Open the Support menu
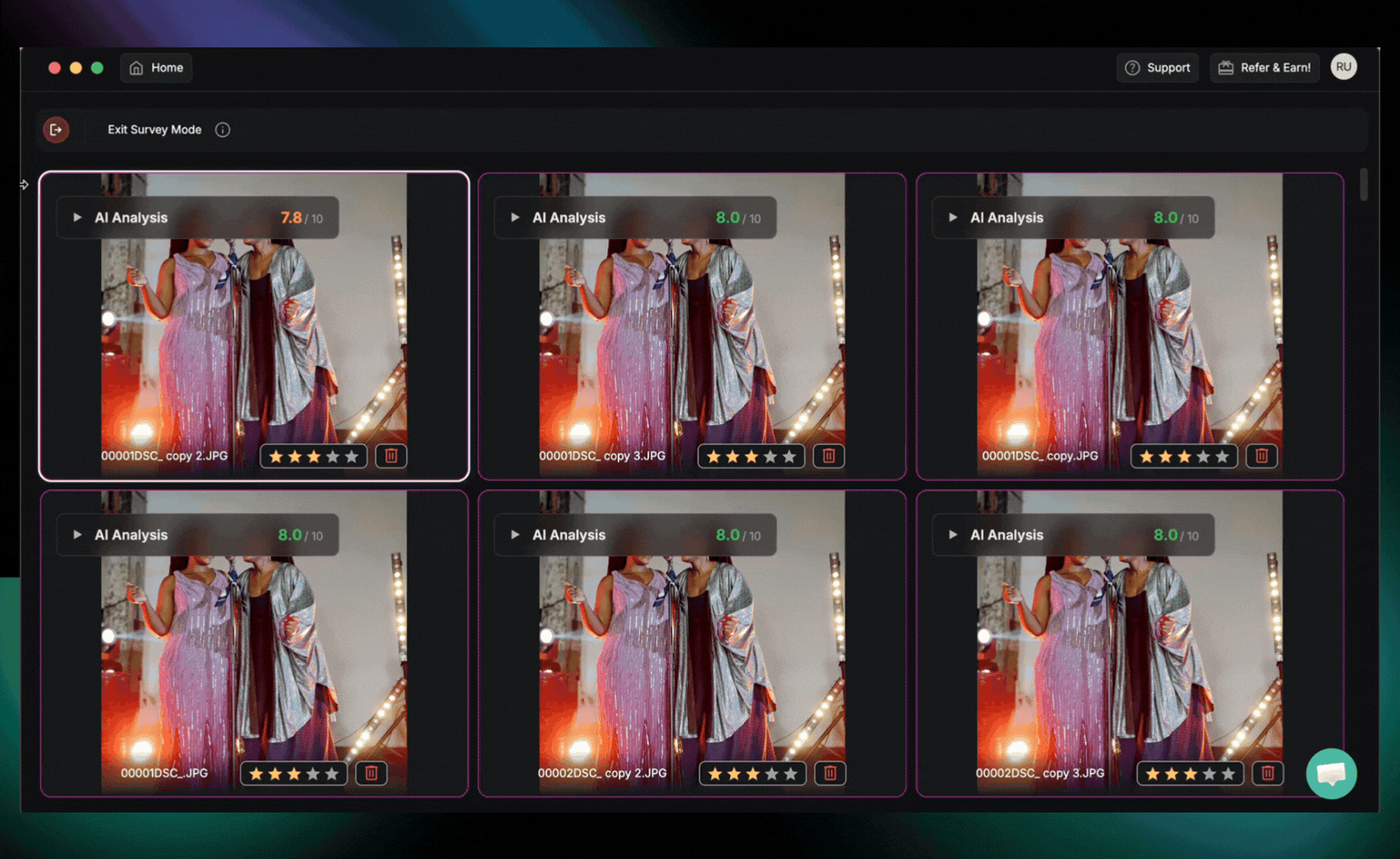This screenshot has height=859, width=1400. coord(1158,68)
